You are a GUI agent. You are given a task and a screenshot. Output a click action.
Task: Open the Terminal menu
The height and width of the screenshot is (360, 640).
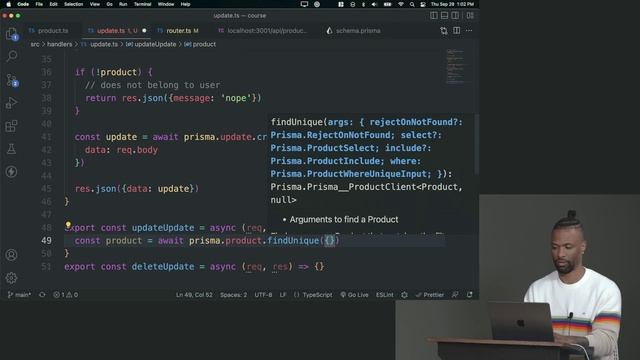(142, 4)
